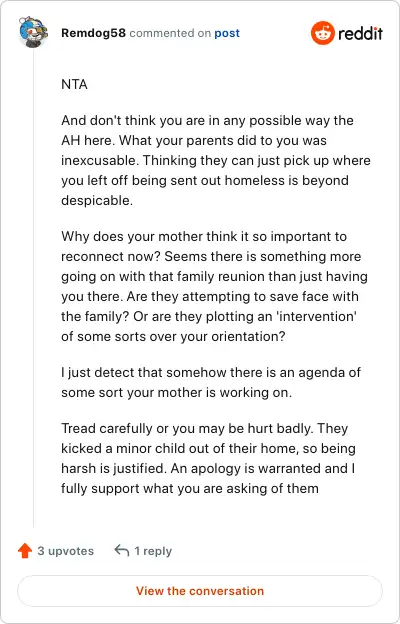Open the Remdog58 user profile link
Screen dimensions: 400x624
[94, 33]
